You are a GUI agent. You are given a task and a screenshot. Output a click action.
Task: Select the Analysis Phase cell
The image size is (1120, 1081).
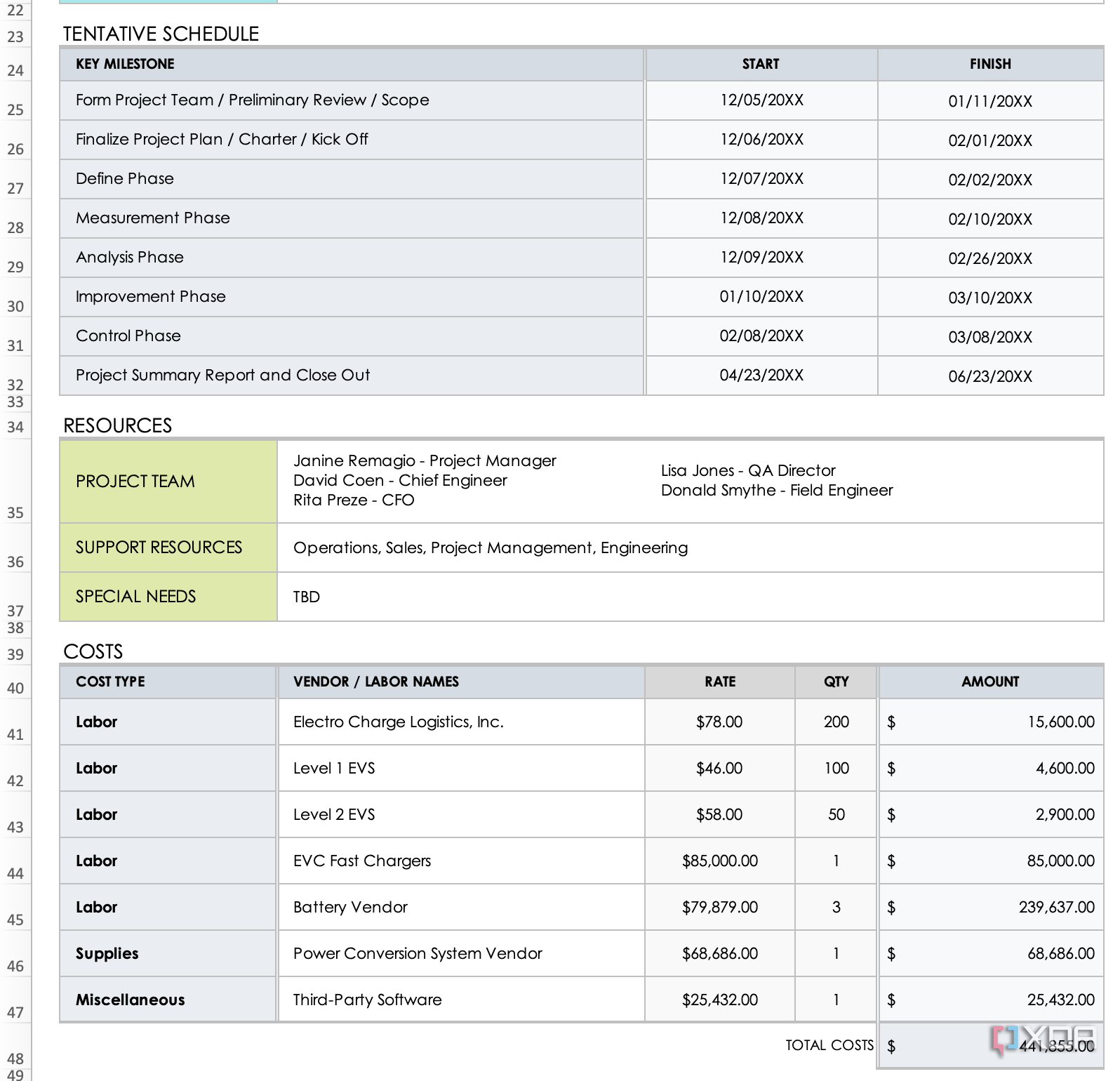(x=352, y=258)
